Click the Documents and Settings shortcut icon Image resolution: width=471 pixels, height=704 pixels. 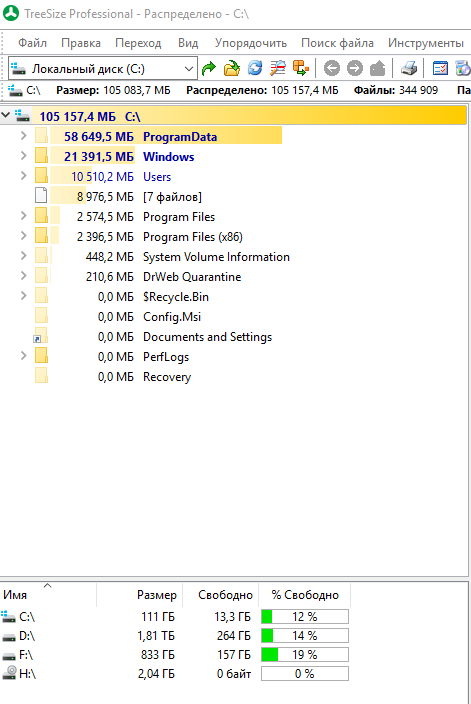point(41,336)
